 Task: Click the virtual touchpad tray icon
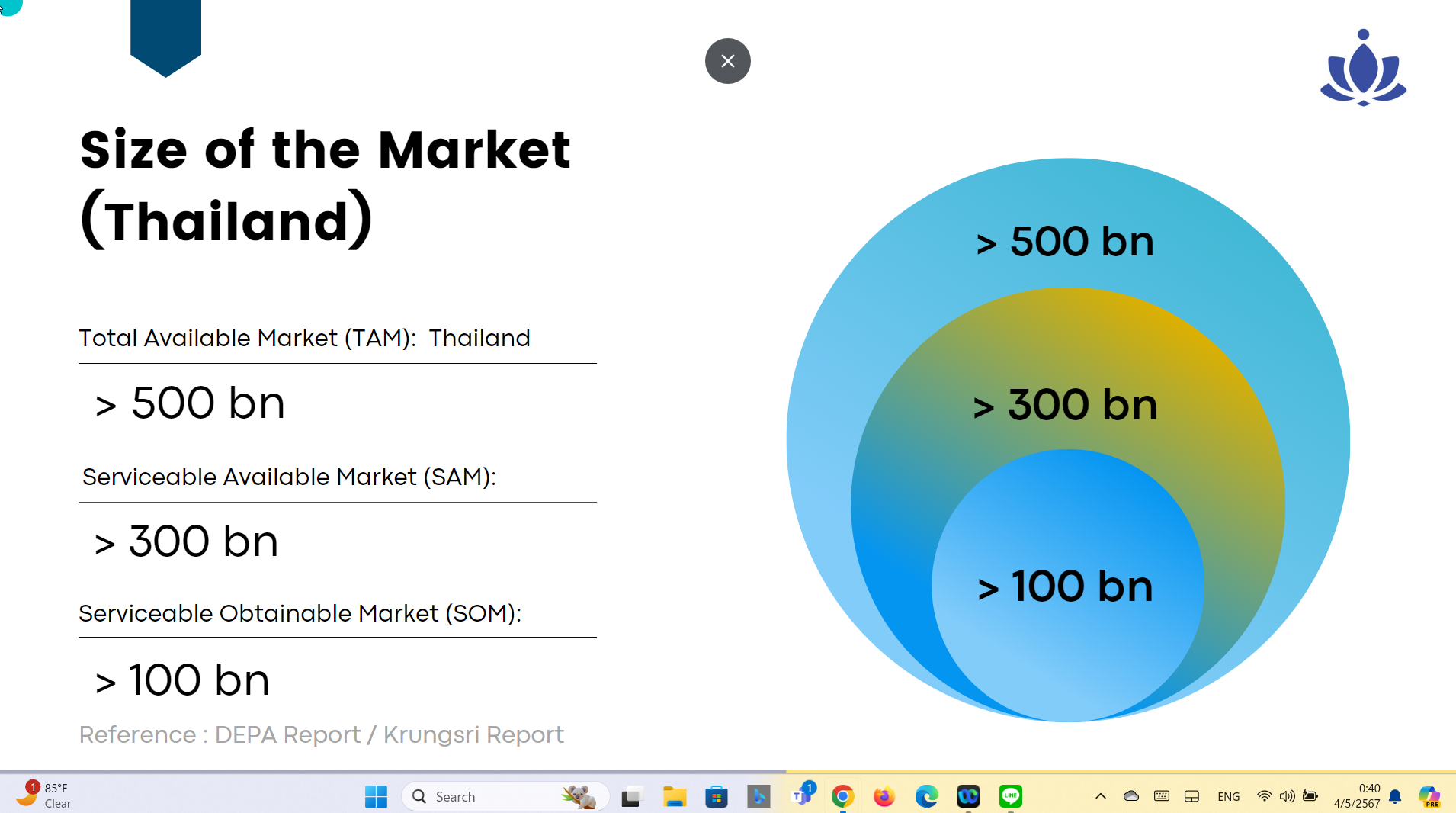click(1192, 796)
